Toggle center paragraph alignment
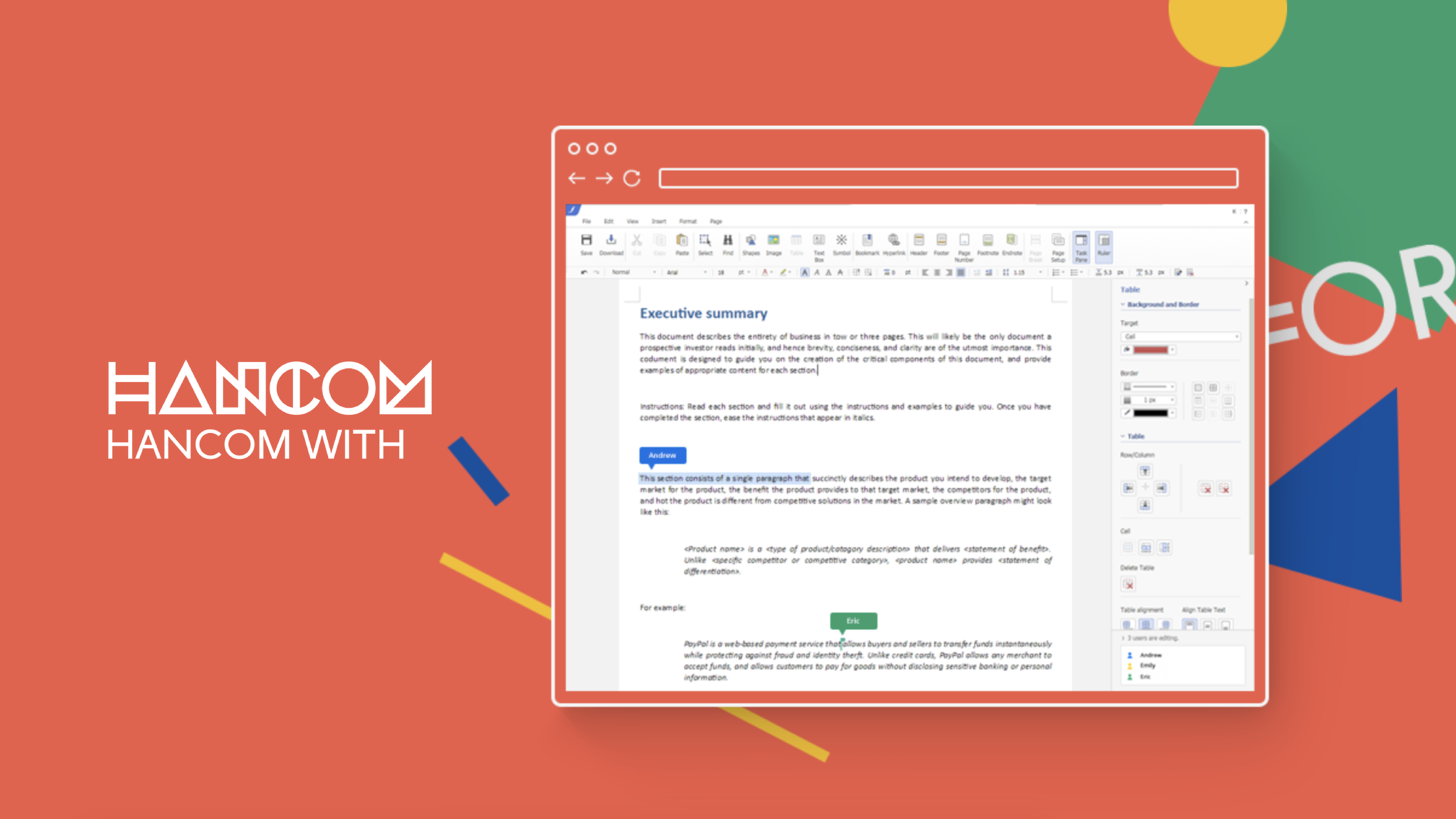 click(x=937, y=272)
